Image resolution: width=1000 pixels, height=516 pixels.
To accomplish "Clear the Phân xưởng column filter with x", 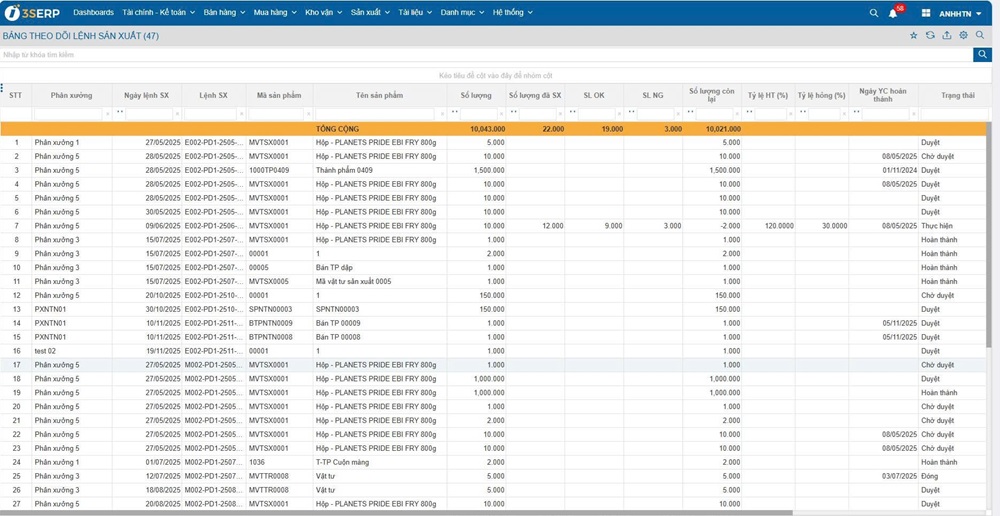I will pos(108,113).
